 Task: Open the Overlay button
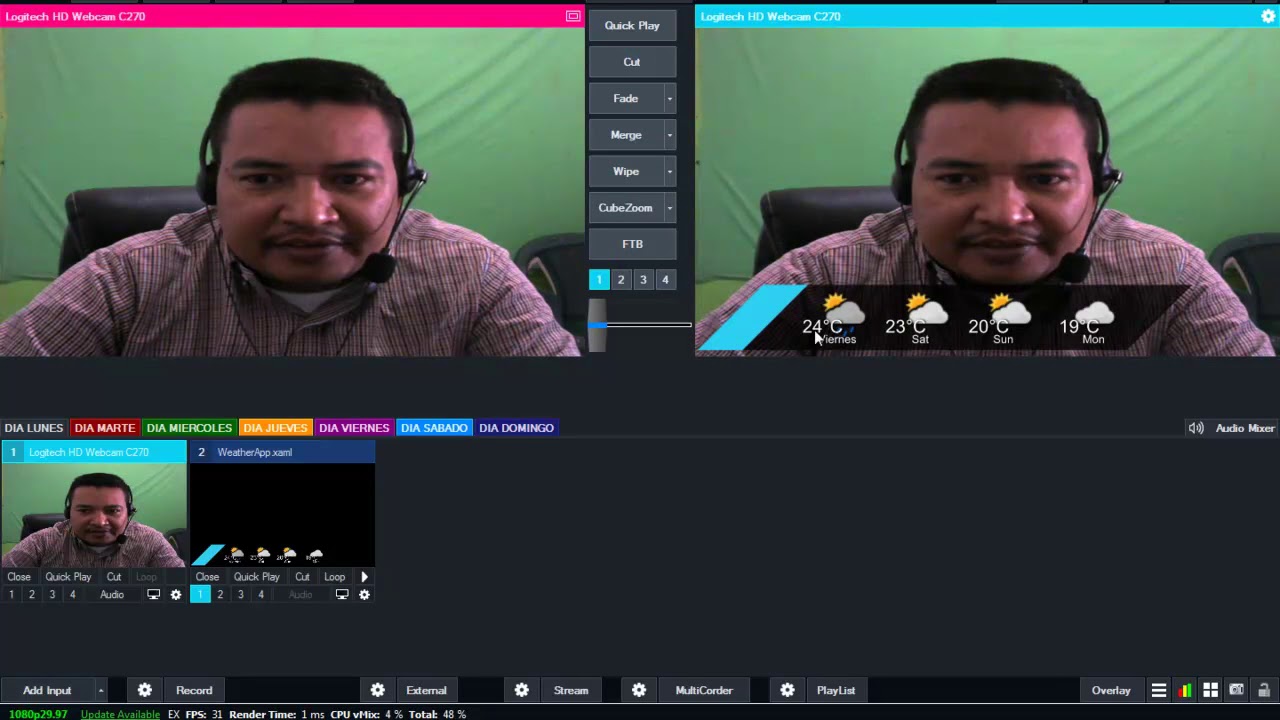coord(1111,690)
